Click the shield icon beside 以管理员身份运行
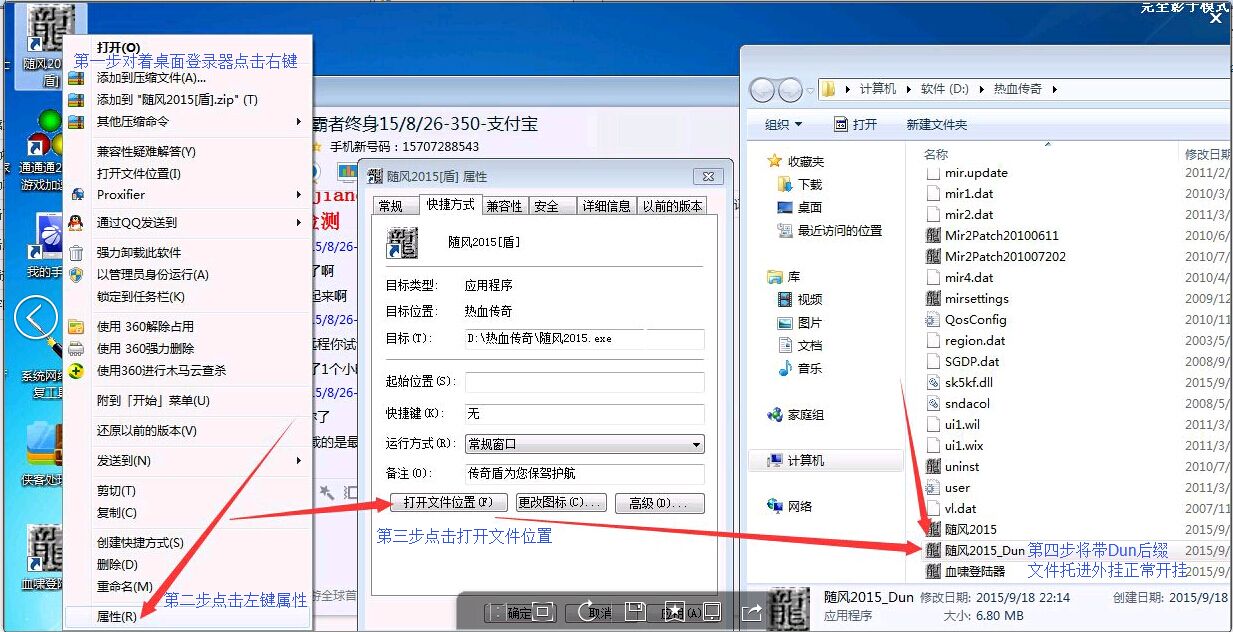 [x=76, y=275]
